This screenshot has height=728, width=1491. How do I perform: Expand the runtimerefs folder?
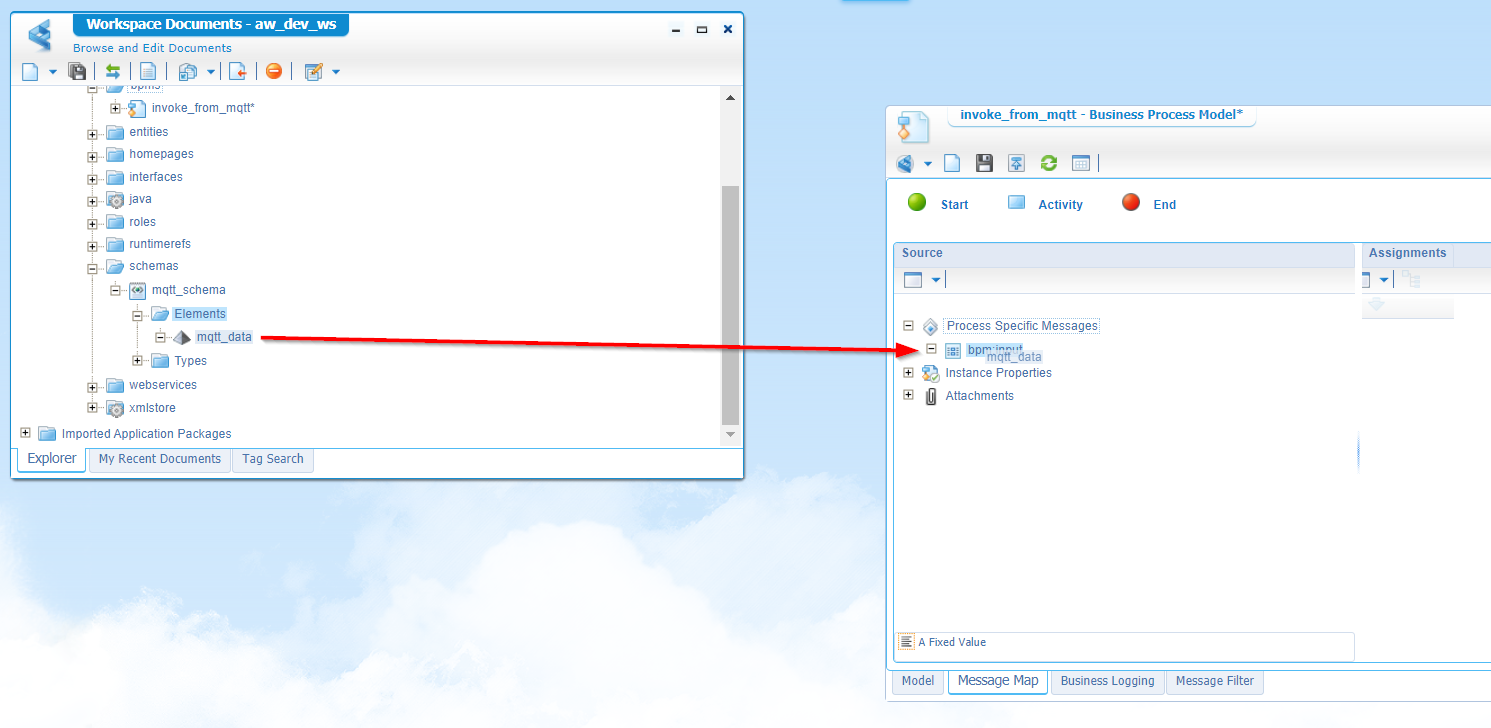[92, 246]
